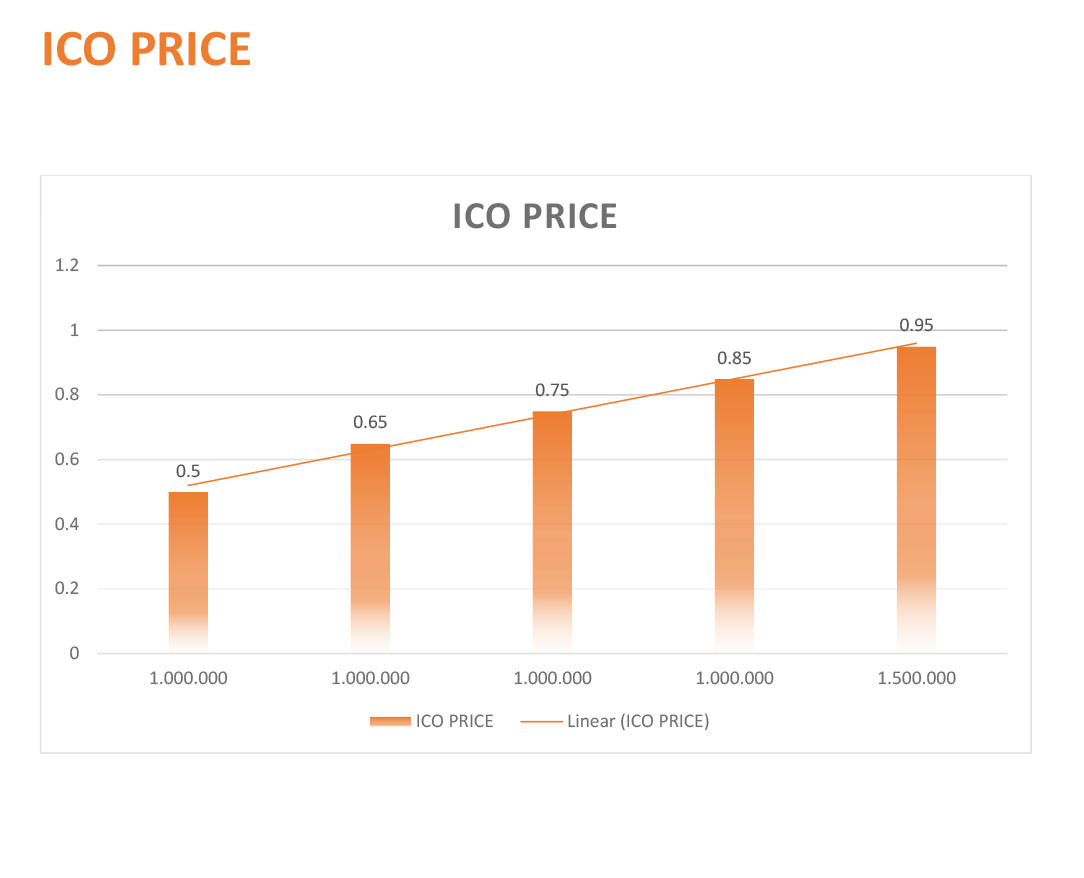Click the bar labeled 0.65
Viewport: 1084px width, 878px height.
click(370, 548)
